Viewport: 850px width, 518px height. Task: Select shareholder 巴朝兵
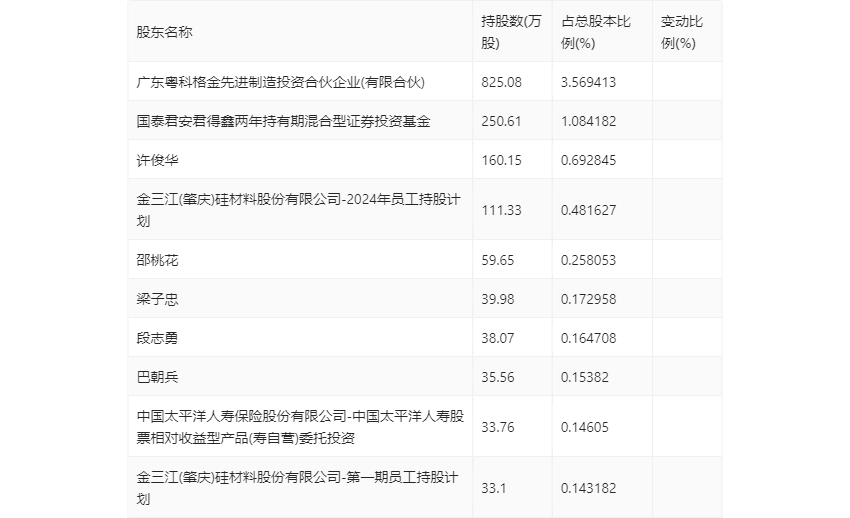point(157,377)
